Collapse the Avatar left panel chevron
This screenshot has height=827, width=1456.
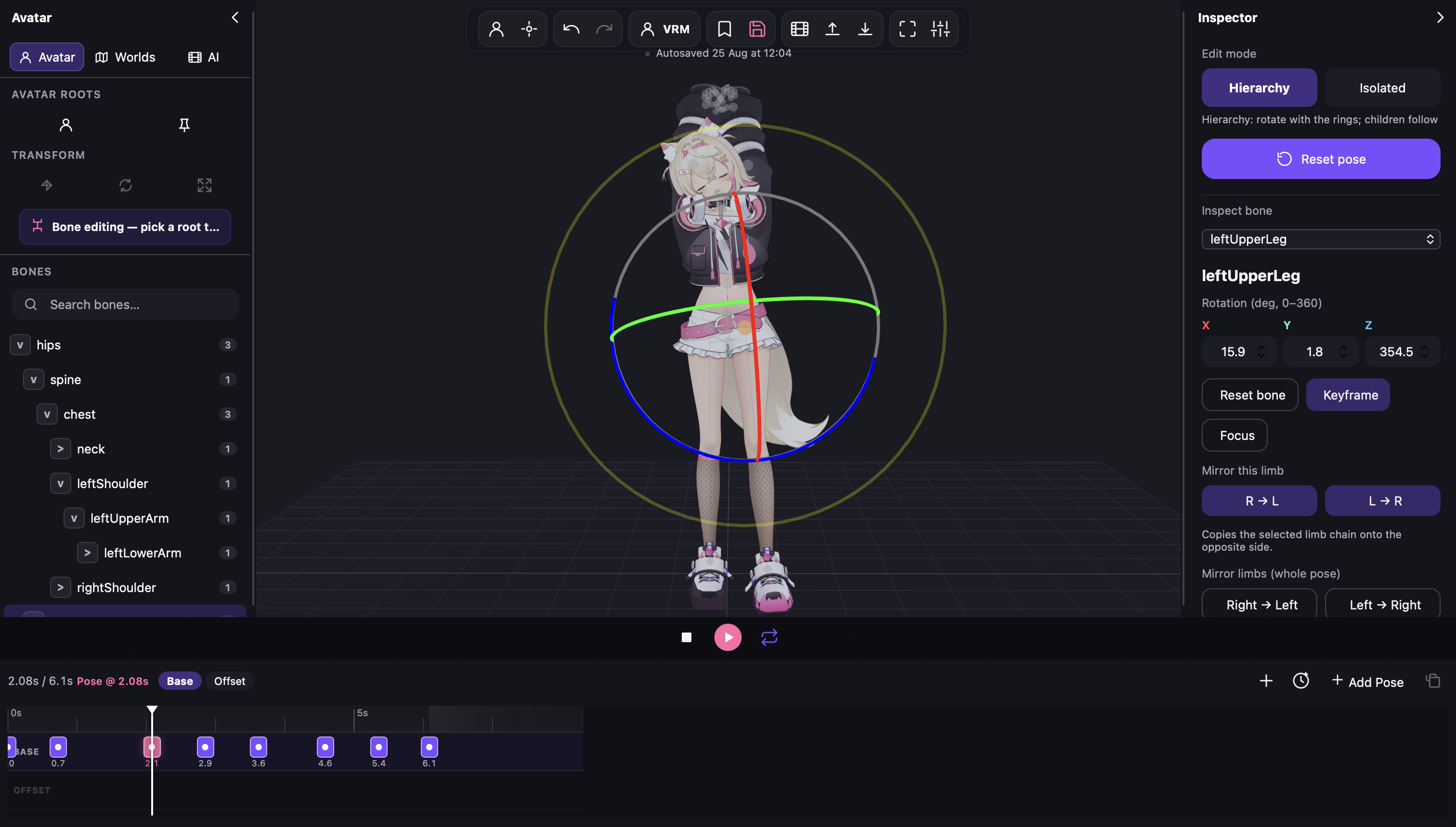(x=235, y=18)
